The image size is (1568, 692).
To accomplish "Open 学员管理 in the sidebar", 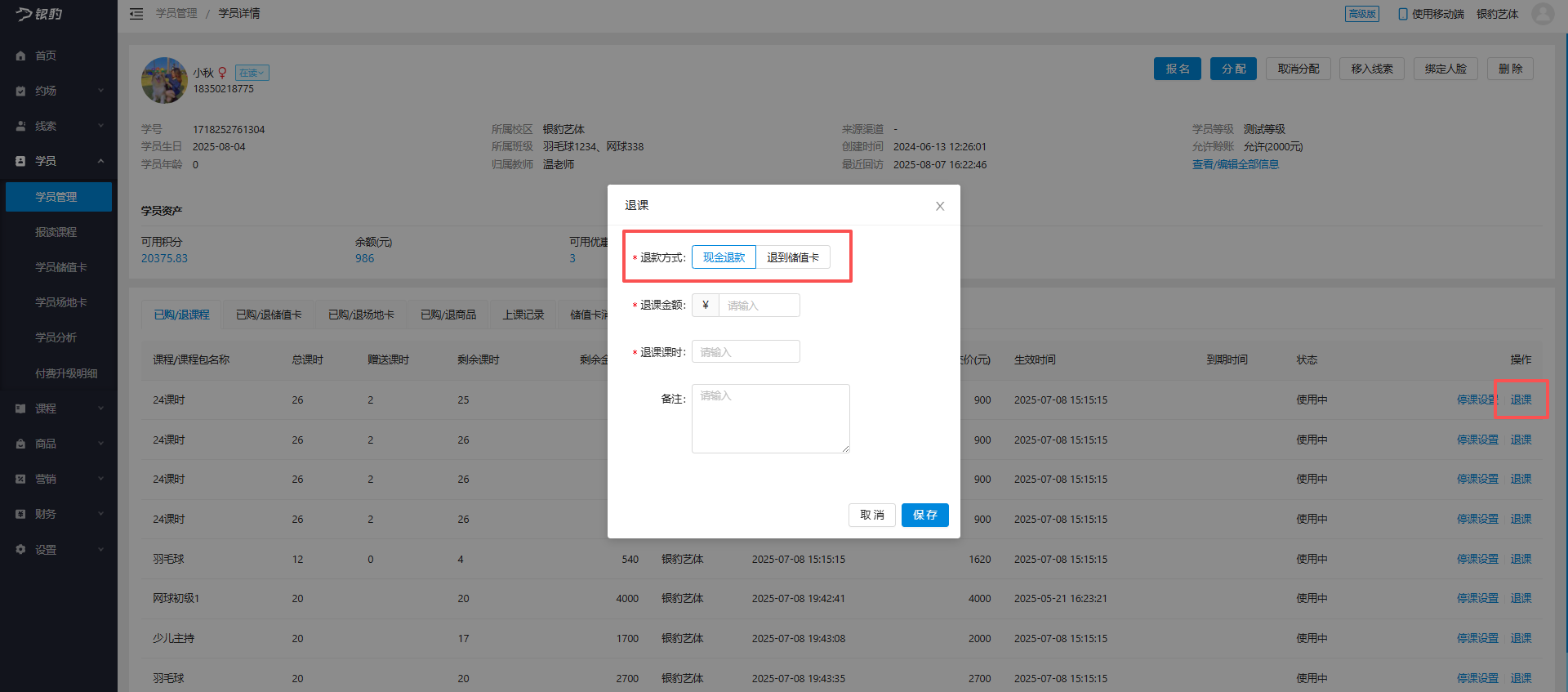I will coord(59,197).
